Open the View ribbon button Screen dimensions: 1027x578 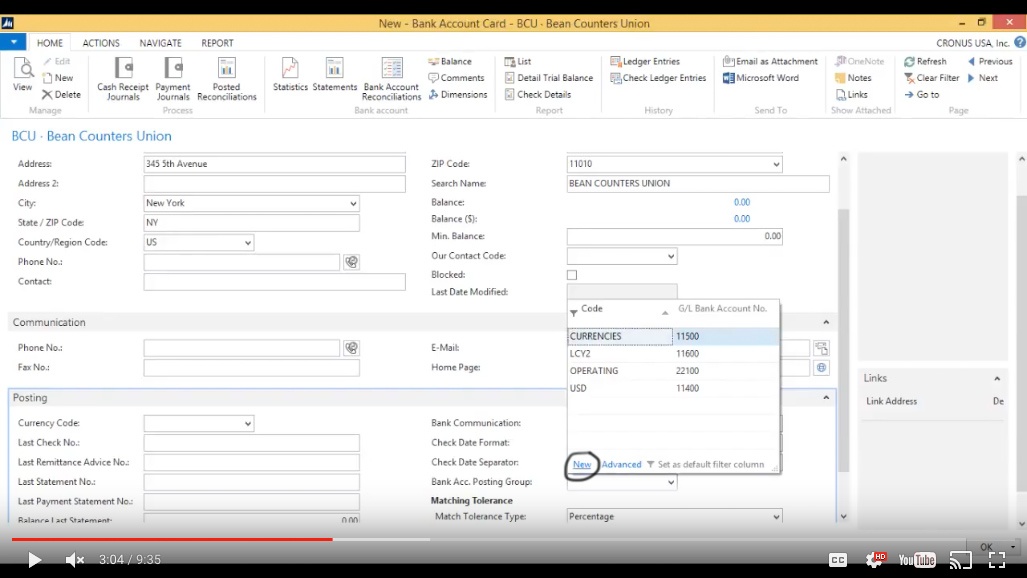22,75
